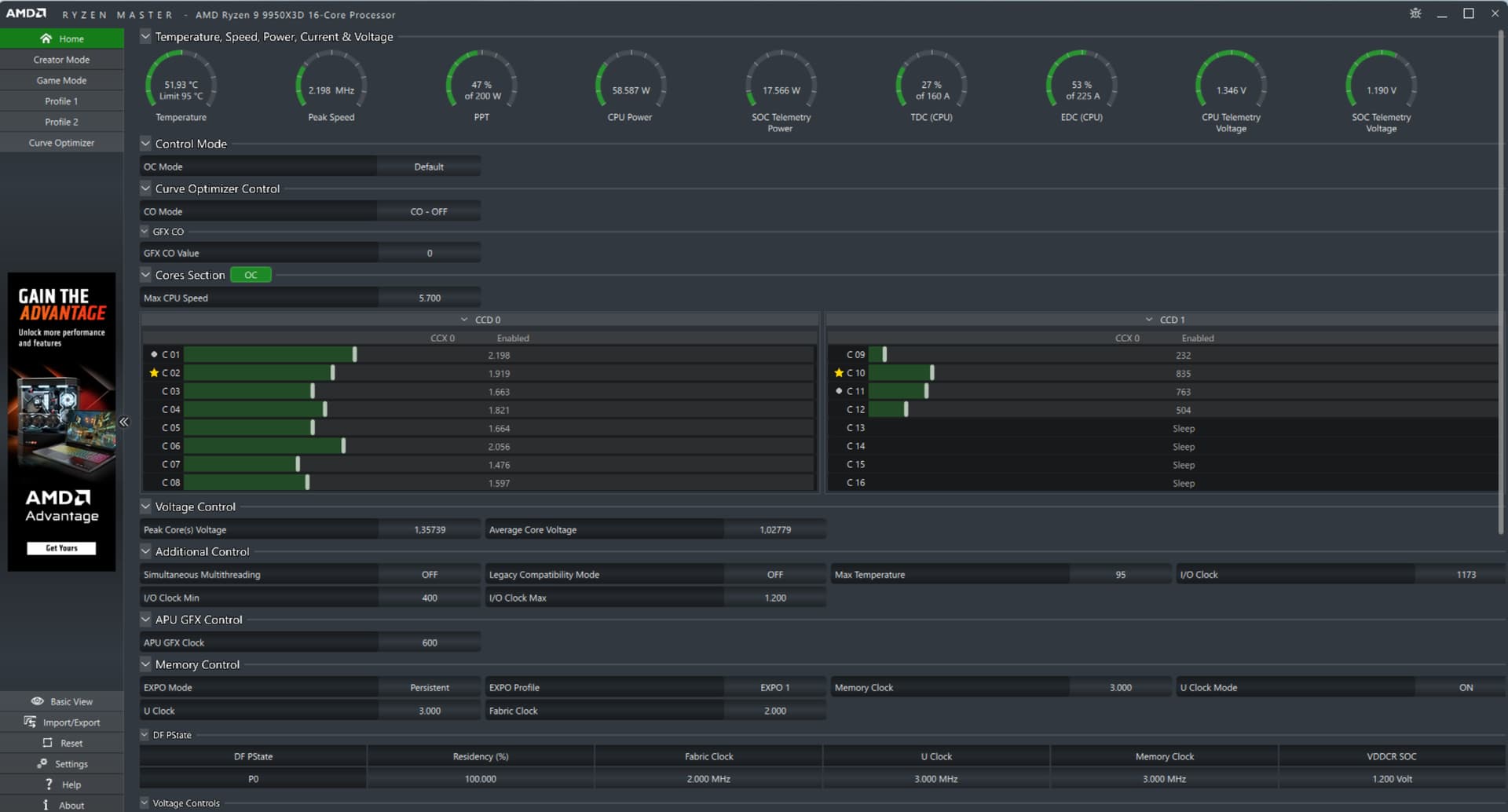This screenshot has height=812, width=1508.
Task: Click the Basic View eye icon
Action: point(37,701)
